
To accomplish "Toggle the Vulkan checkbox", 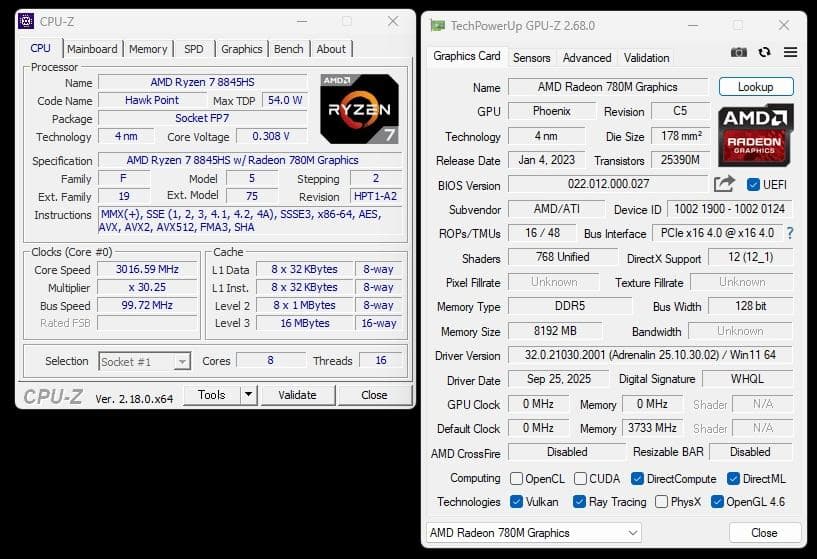I will click(x=516, y=502).
